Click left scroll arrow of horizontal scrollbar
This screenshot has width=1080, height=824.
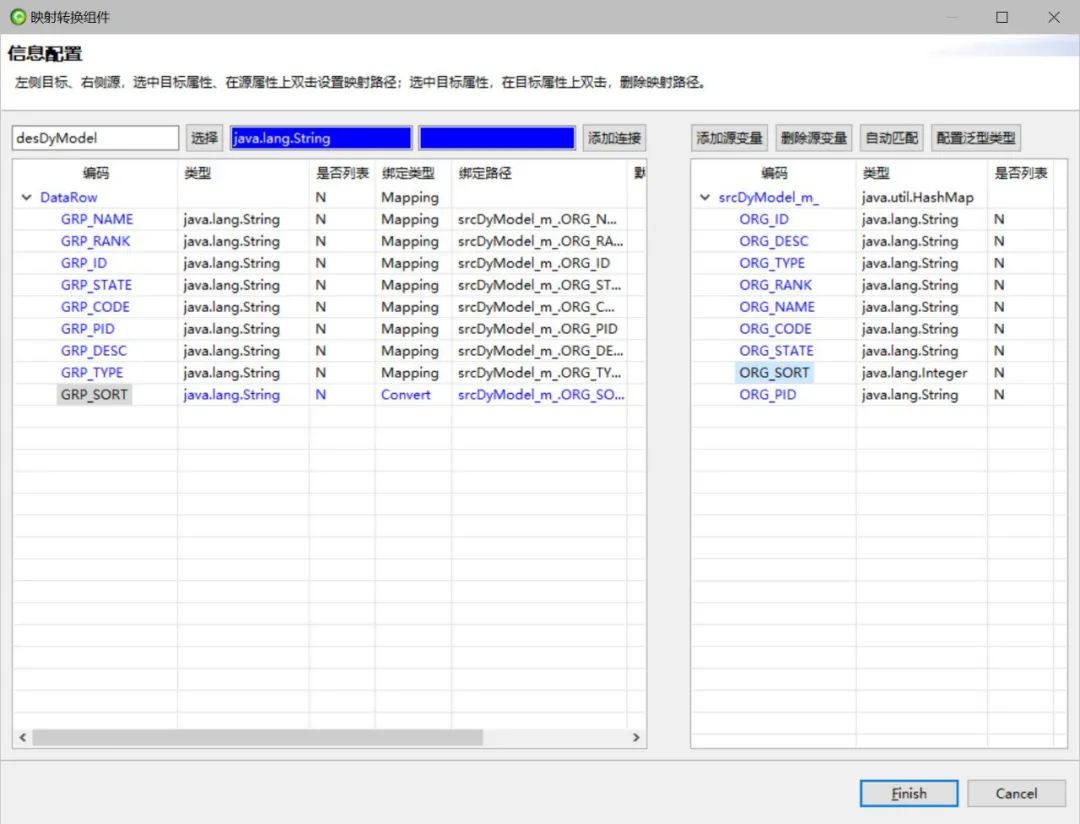(23, 737)
